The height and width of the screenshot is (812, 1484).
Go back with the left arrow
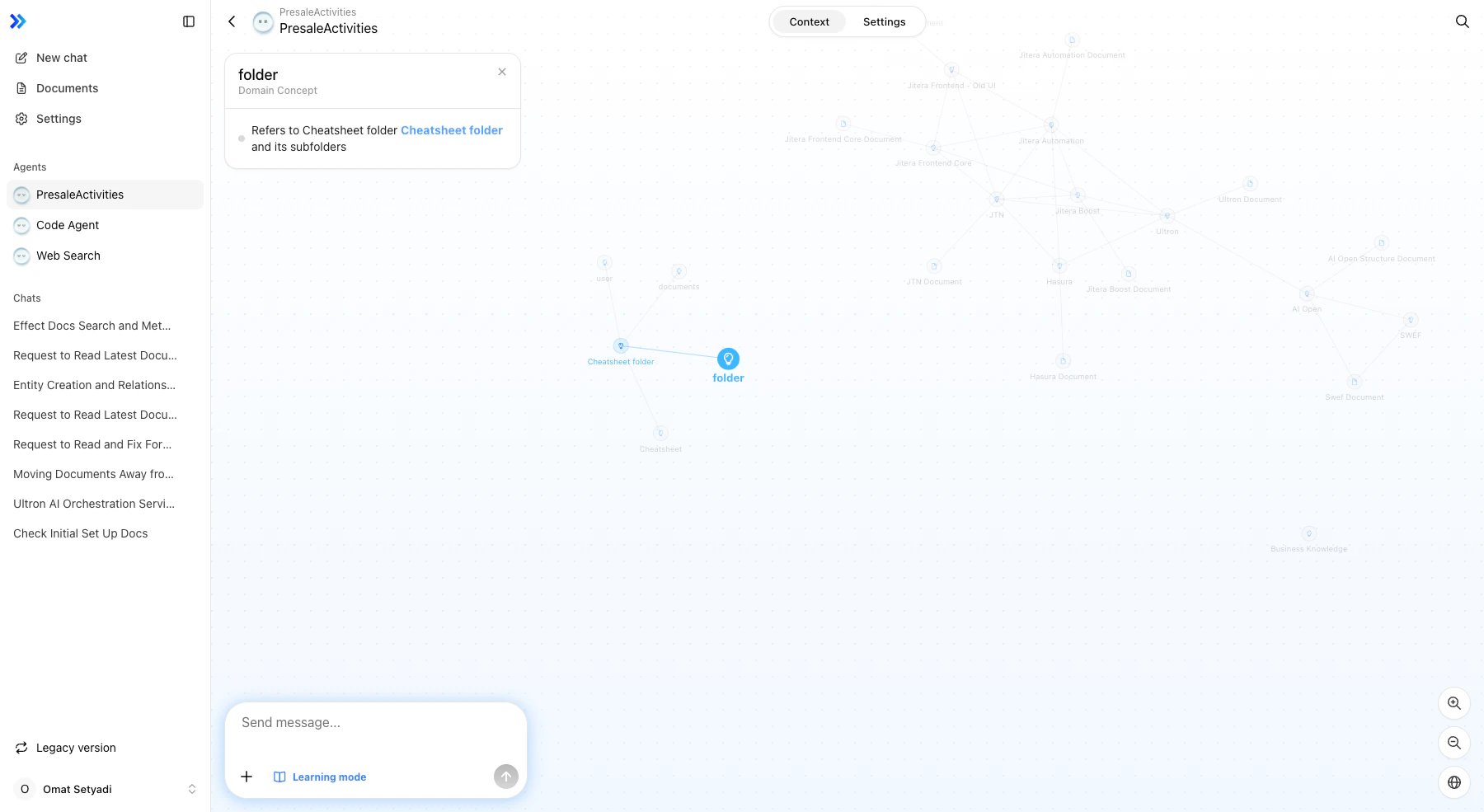coord(232,21)
